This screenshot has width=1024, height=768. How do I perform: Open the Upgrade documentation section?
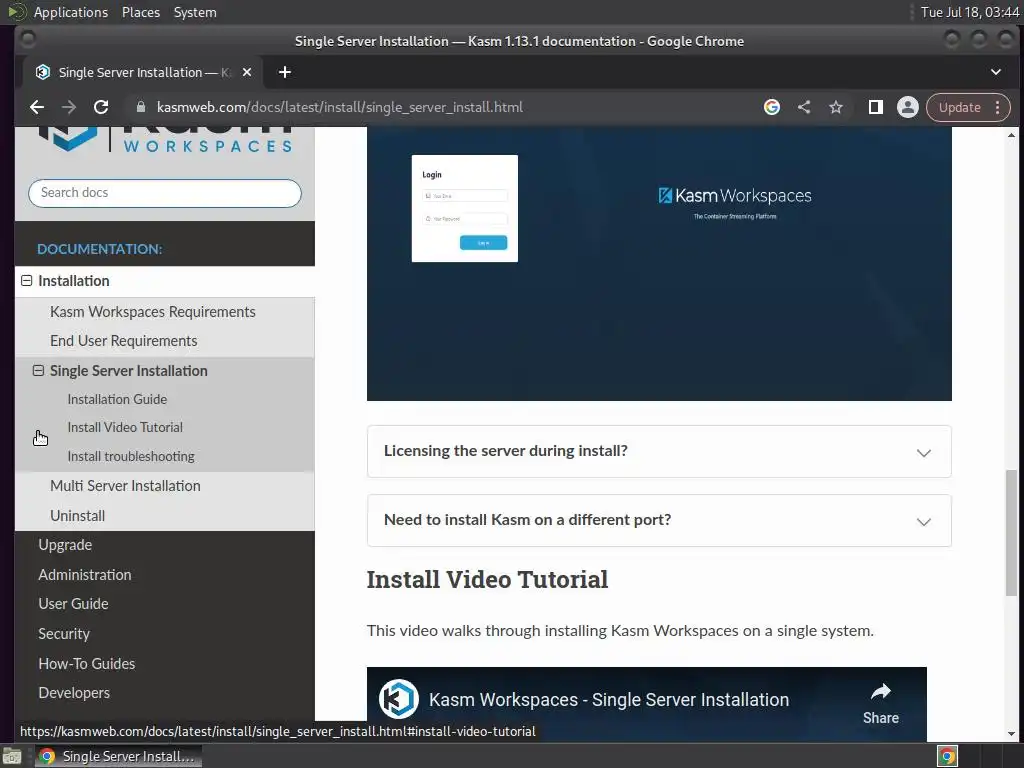[65, 545]
